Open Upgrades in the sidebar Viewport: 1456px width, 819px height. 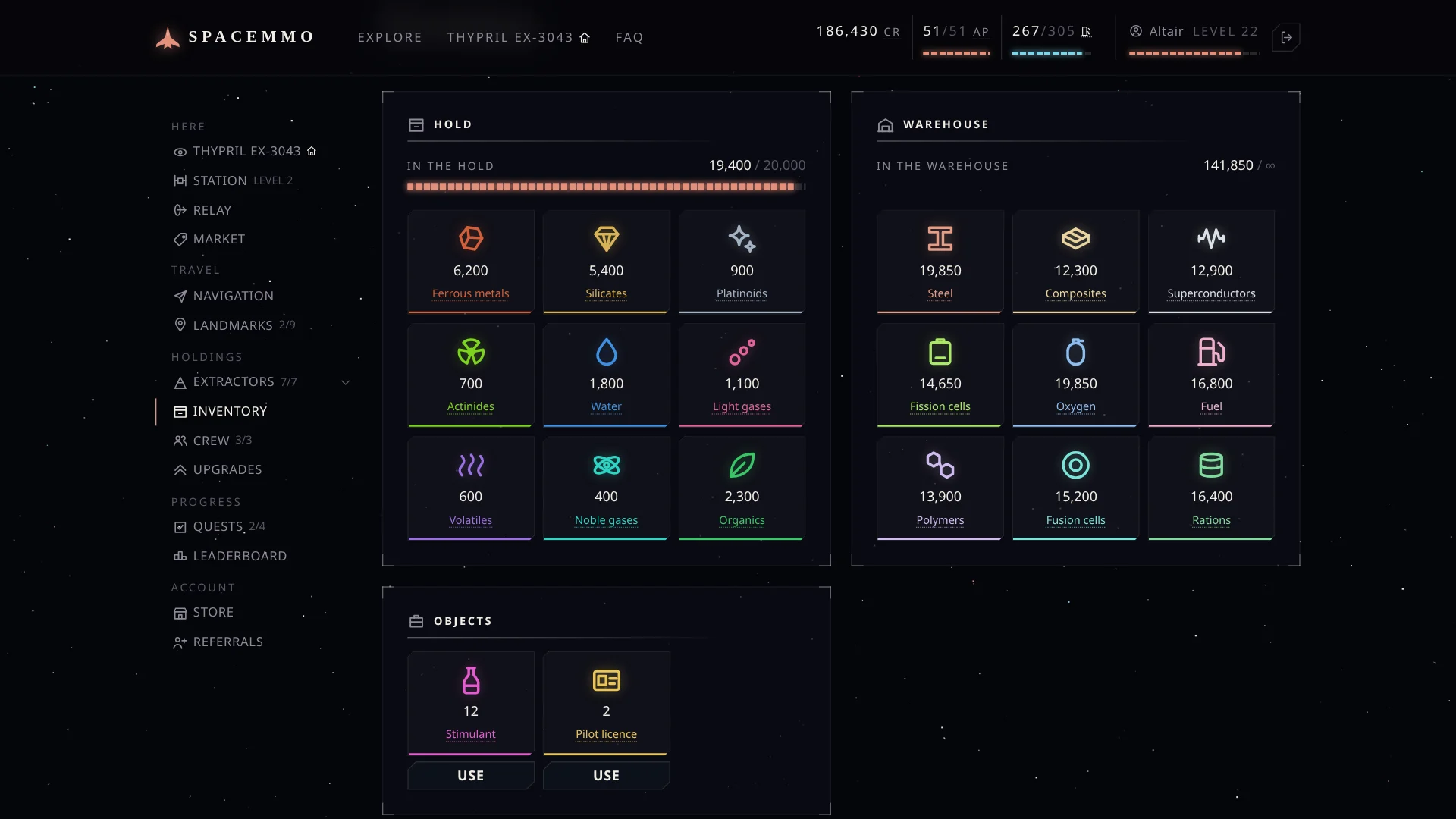(218, 469)
